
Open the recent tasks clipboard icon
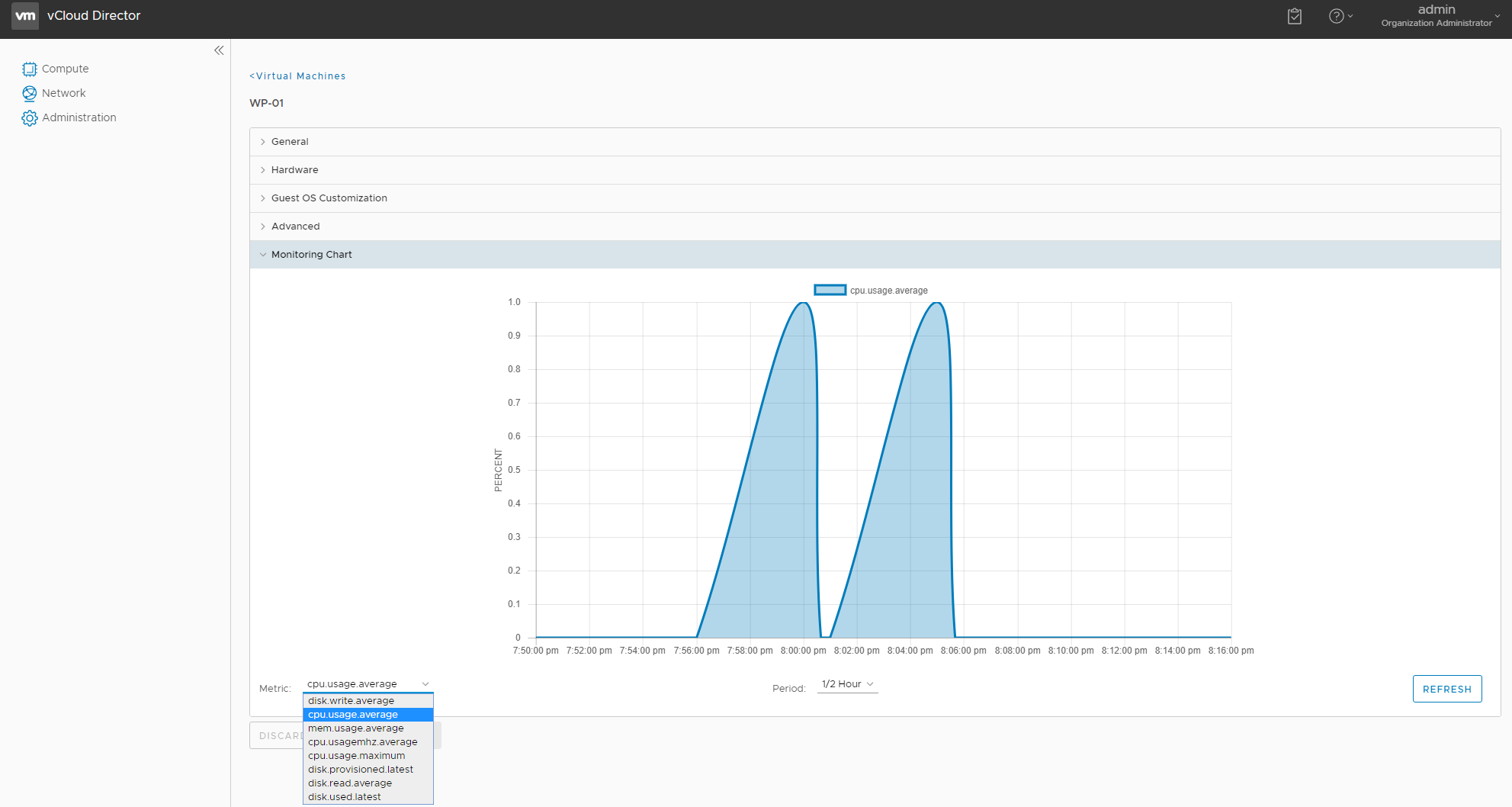[x=1295, y=16]
